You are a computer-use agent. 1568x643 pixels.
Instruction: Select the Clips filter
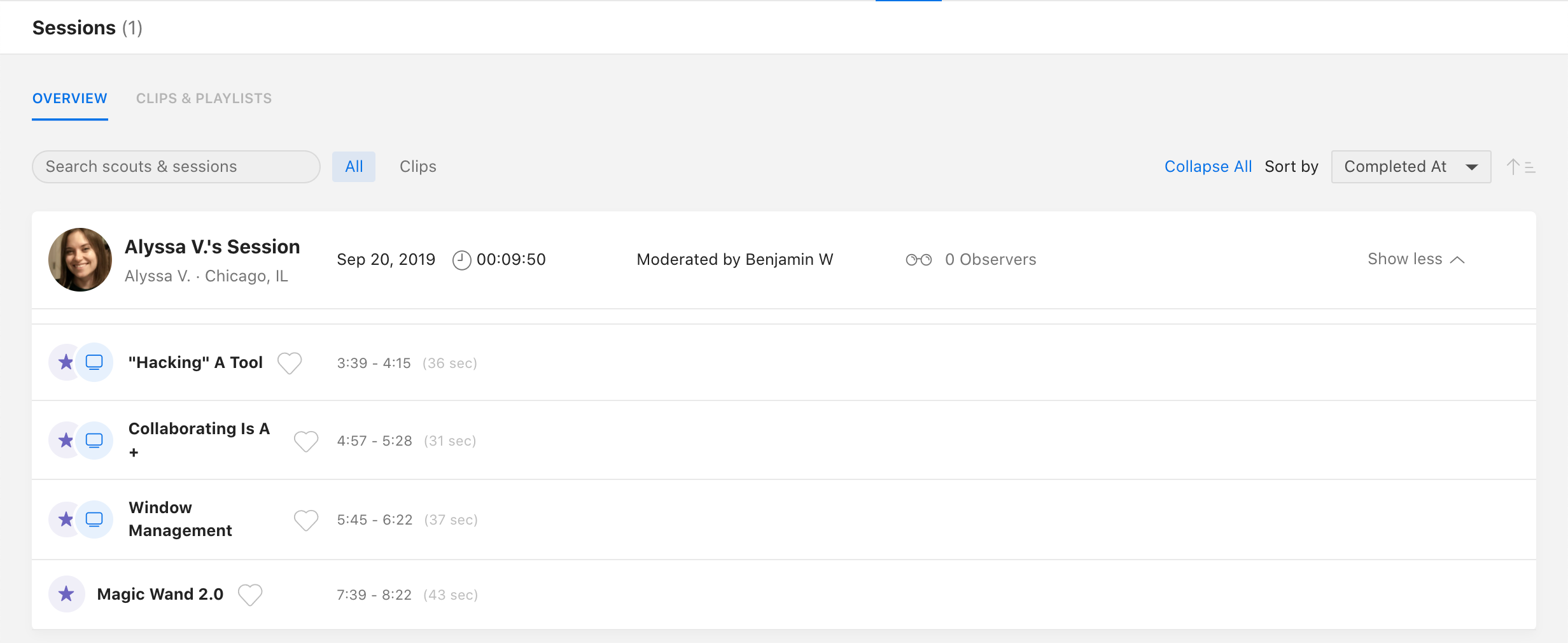pos(418,167)
